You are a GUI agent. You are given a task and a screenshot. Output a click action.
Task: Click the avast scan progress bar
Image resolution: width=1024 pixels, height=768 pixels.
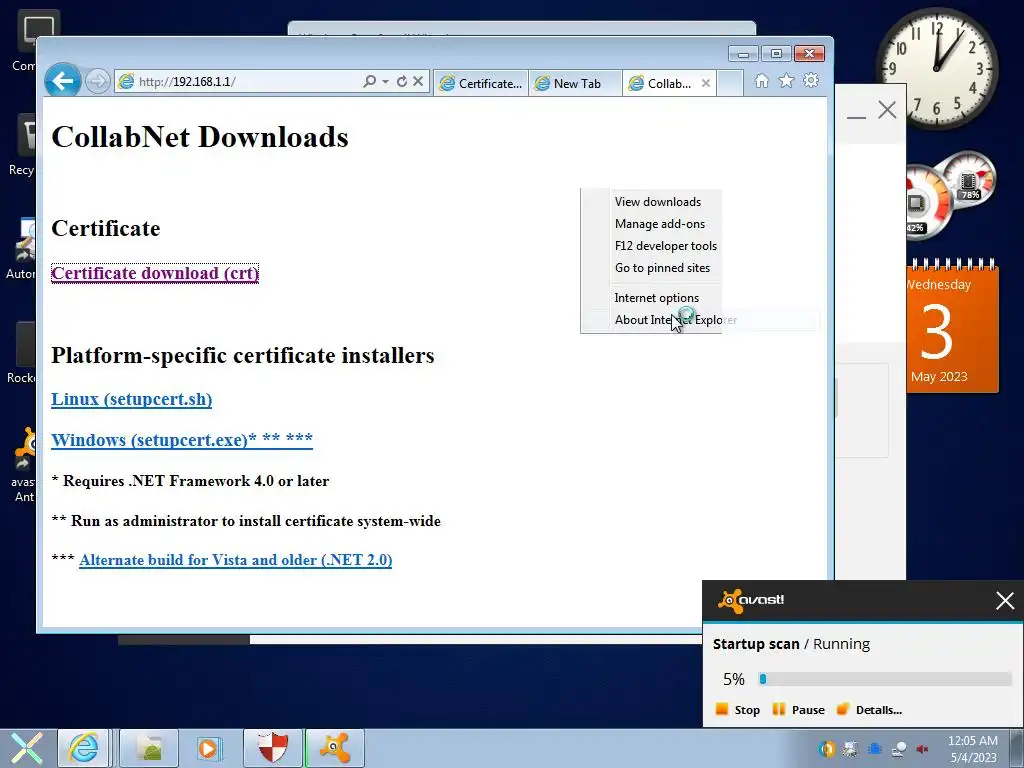(885, 679)
